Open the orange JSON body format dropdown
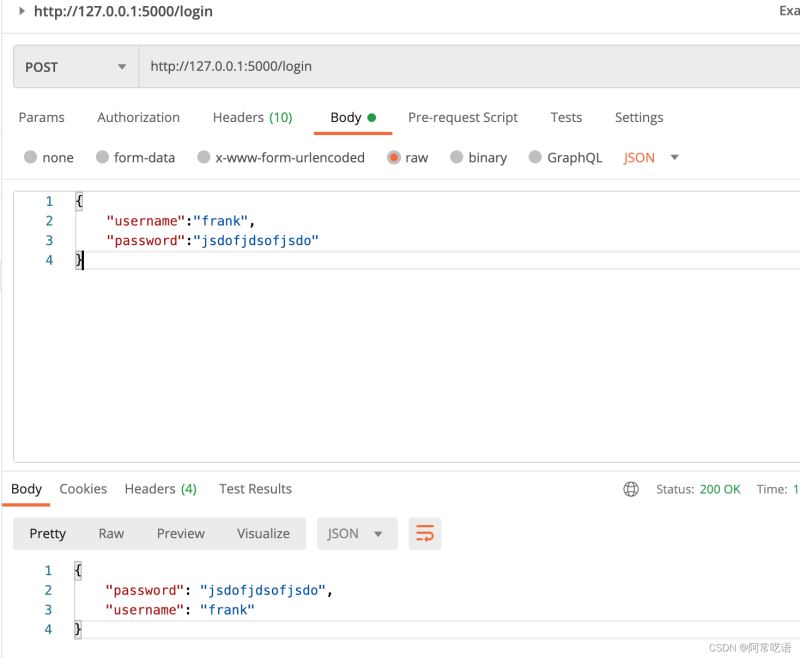Viewport: 800px width, 658px height. [651, 157]
